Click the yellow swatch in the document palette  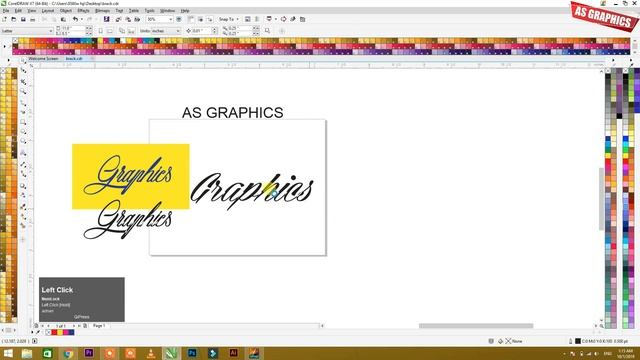60,333
